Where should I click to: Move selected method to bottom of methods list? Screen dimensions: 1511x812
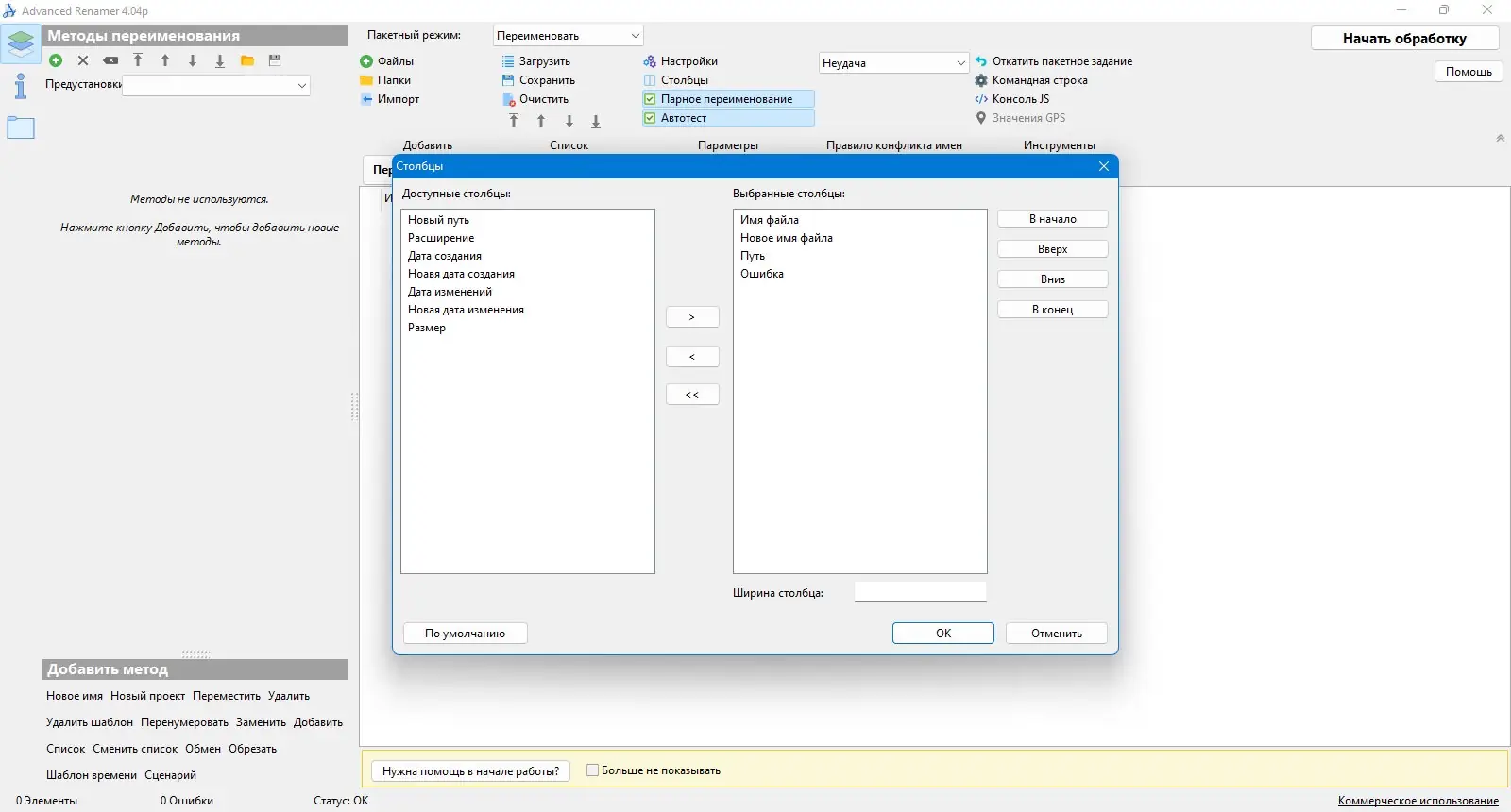220,60
